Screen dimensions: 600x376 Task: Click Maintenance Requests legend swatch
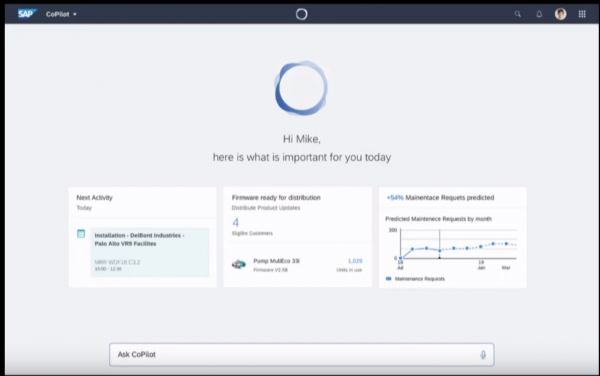click(x=388, y=278)
